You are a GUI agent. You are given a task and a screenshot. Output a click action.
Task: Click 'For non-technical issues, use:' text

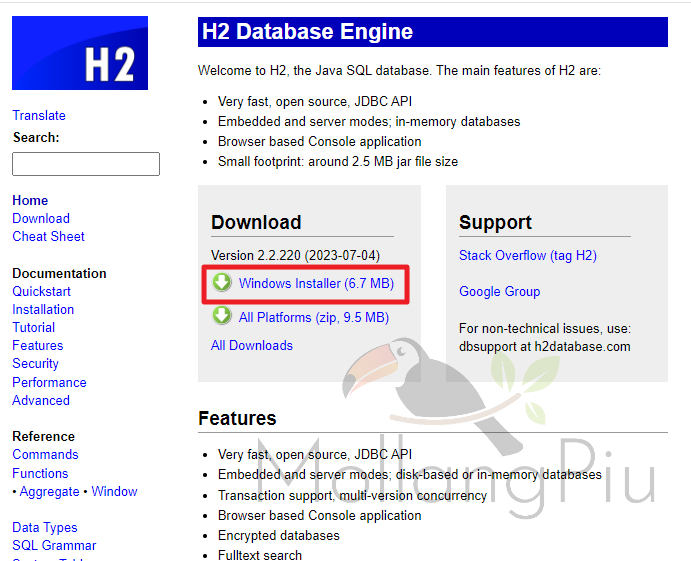[x=545, y=328]
